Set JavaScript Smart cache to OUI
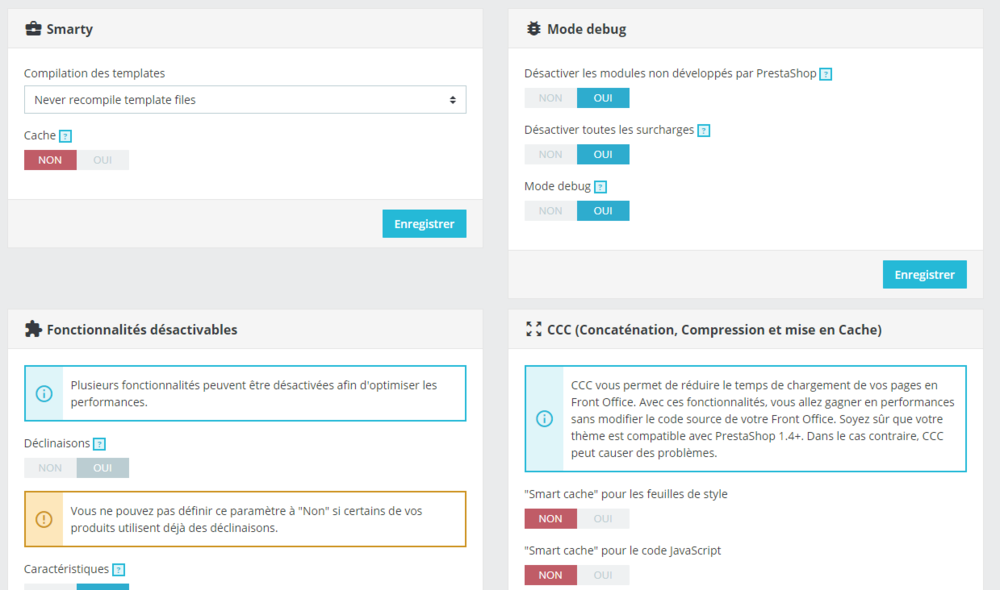This screenshot has width=1000, height=590. pyautogui.click(x=603, y=575)
